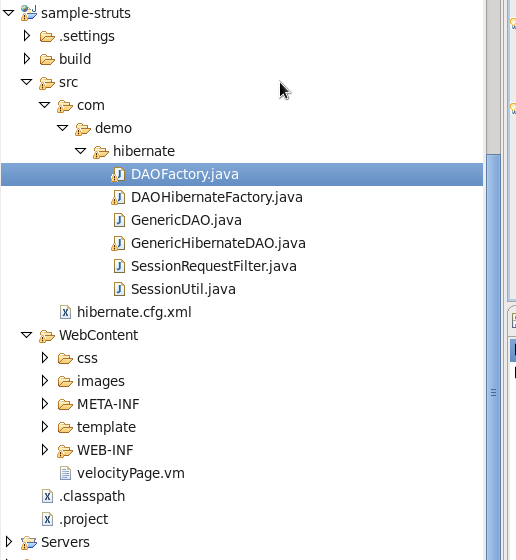
Task: Select the .project file entry
Action: click(84, 519)
